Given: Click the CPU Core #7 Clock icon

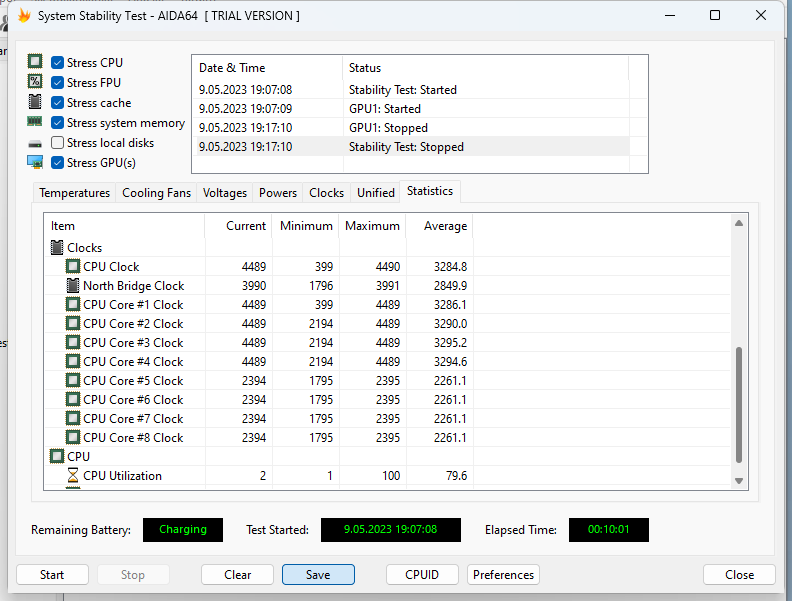Looking at the screenshot, I should point(73,419).
